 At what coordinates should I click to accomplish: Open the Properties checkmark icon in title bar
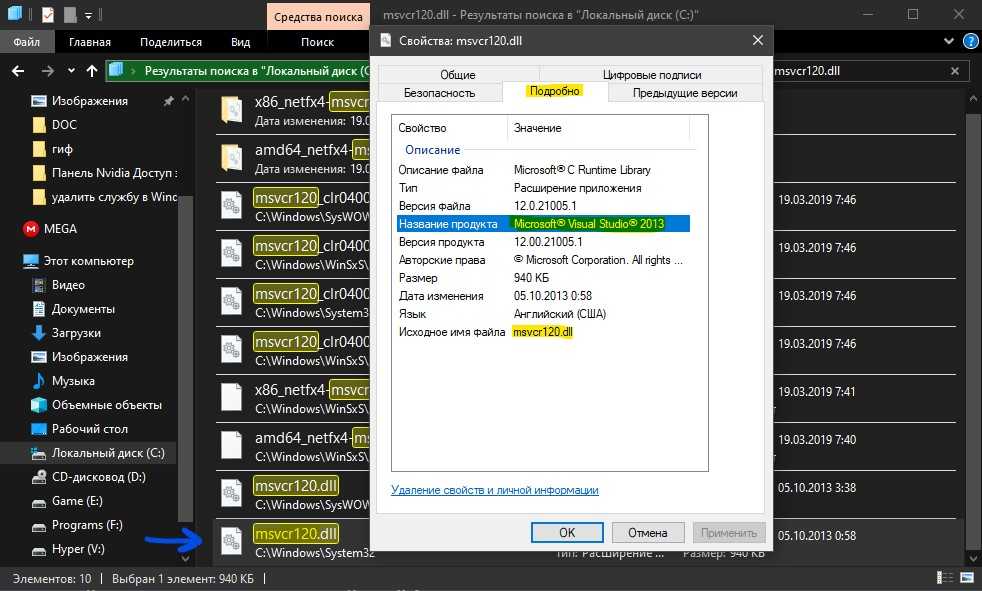pos(47,15)
